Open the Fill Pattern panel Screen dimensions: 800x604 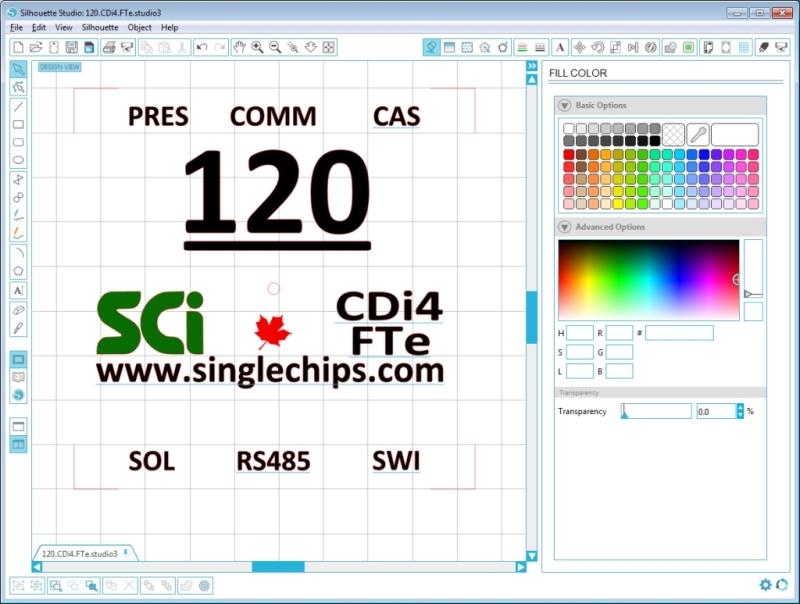[467, 47]
